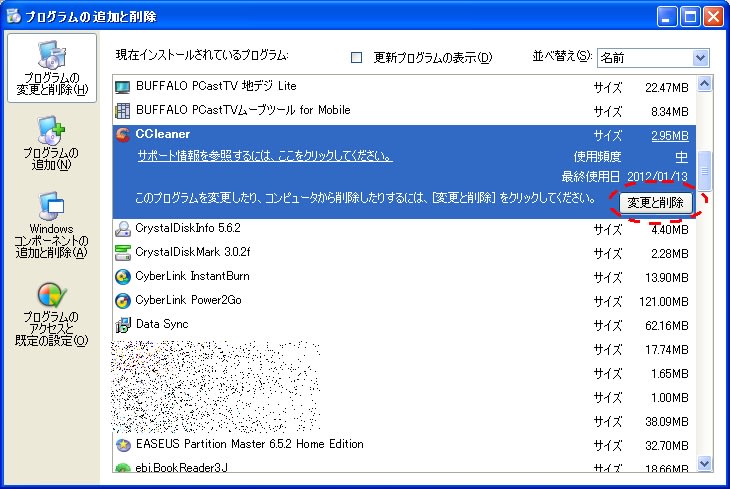Click the EASEUS Partition Master icon
Screen dimensions: 730x489
tap(122, 445)
